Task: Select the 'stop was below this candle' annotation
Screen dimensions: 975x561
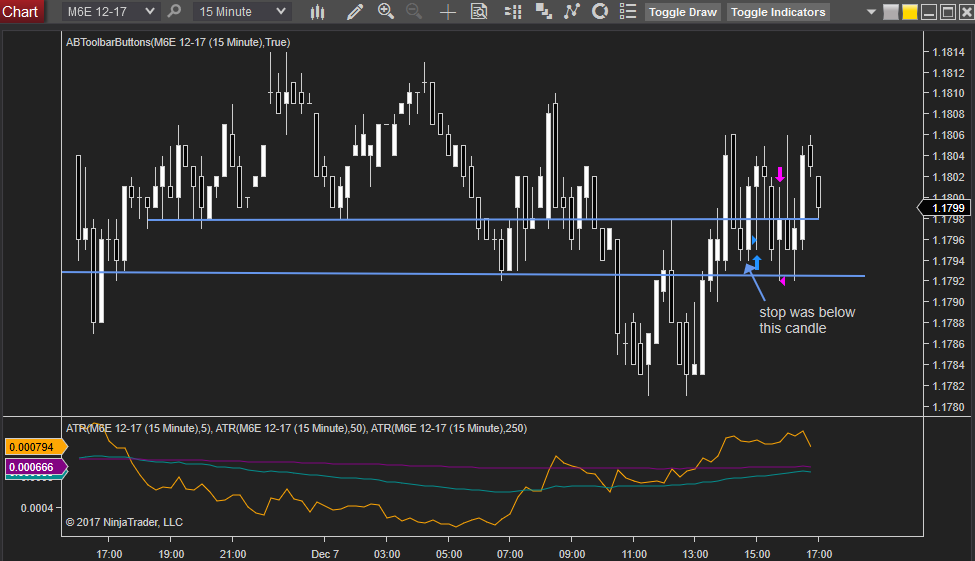Action: click(806, 320)
